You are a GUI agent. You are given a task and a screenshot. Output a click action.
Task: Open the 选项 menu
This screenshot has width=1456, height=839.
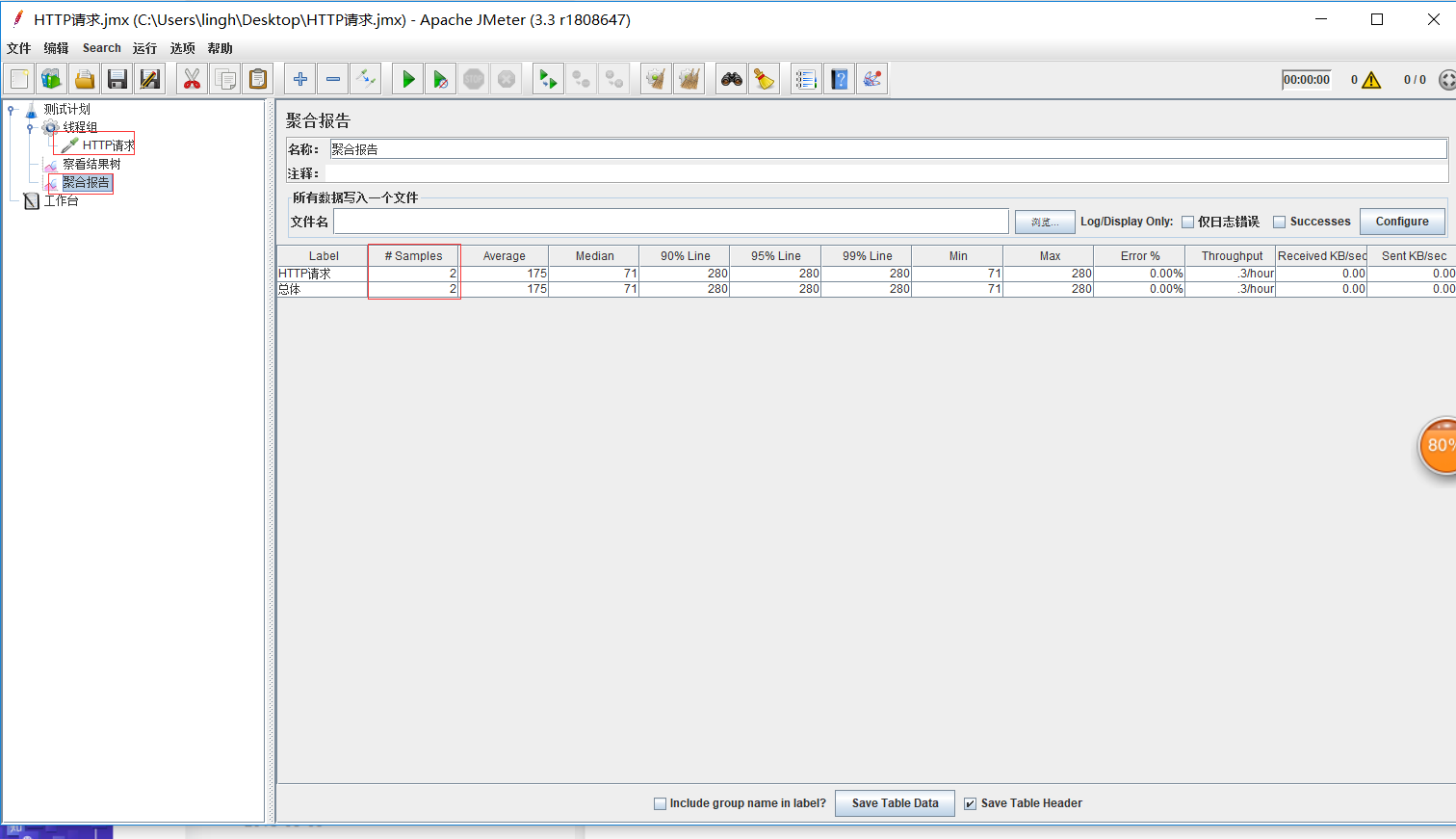183,48
